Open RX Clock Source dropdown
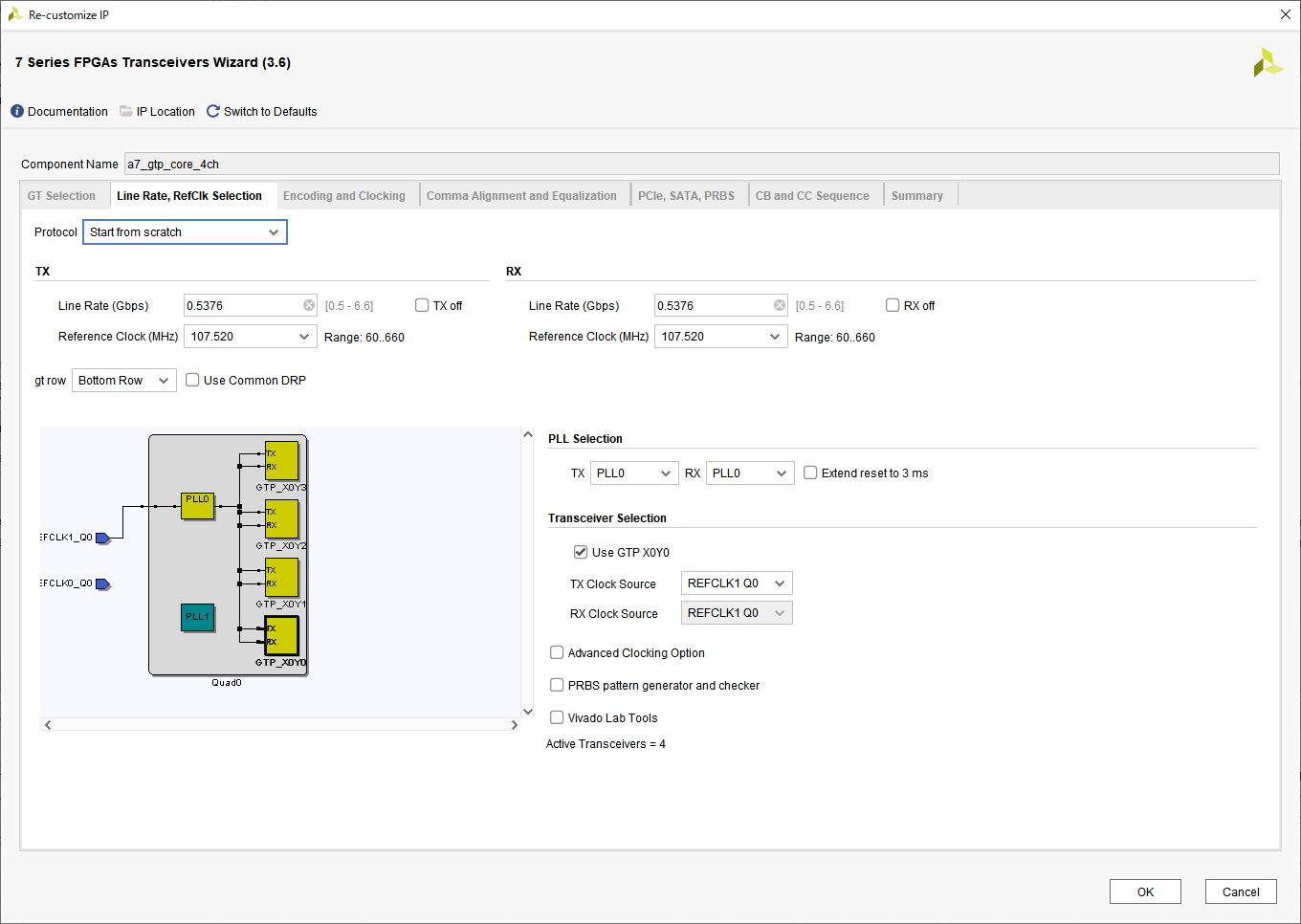The height and width of the screenshot is (924, 1301). pos(737,613)
